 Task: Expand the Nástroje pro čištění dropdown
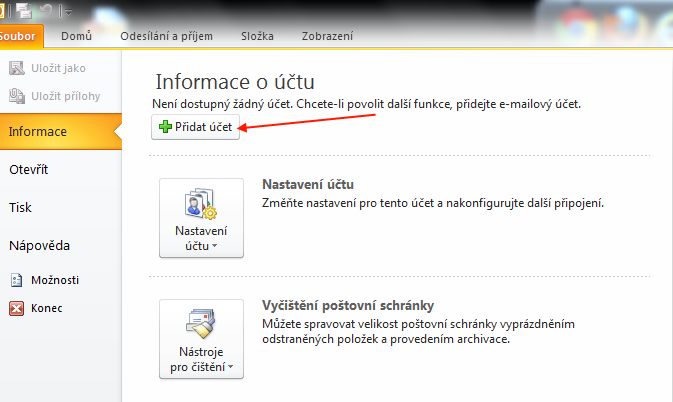tap(201, 339)
